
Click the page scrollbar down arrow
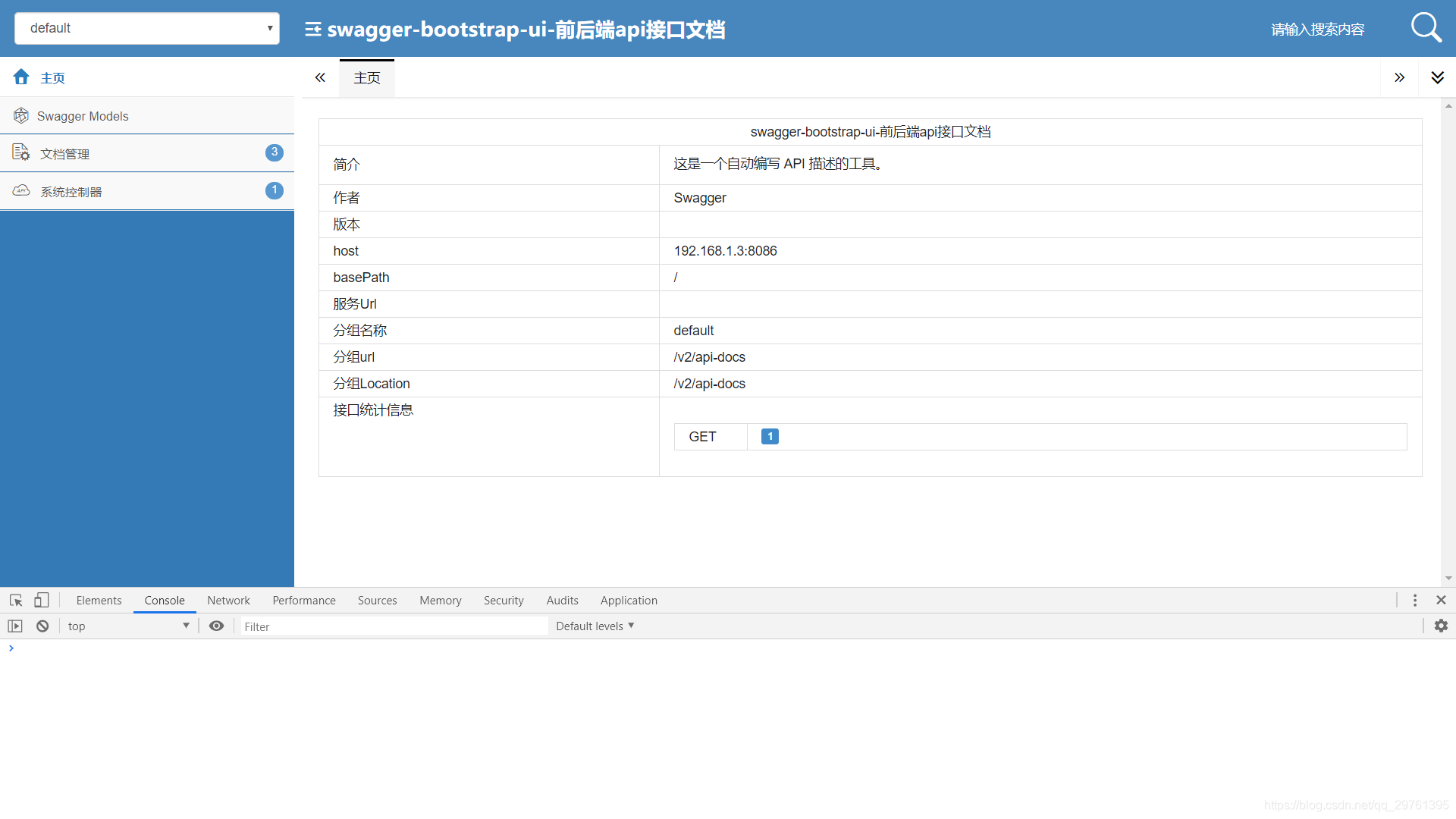point(1448,579)
